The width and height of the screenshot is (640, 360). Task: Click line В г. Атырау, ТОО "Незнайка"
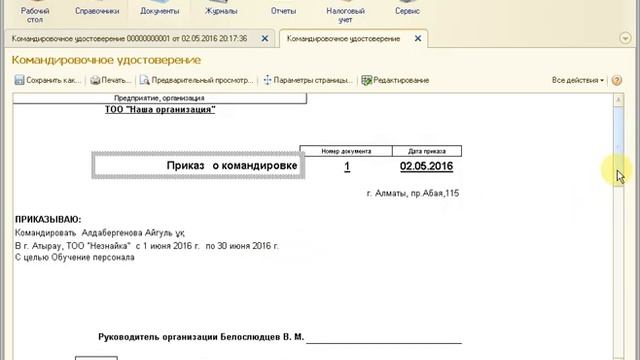(147, 246)
